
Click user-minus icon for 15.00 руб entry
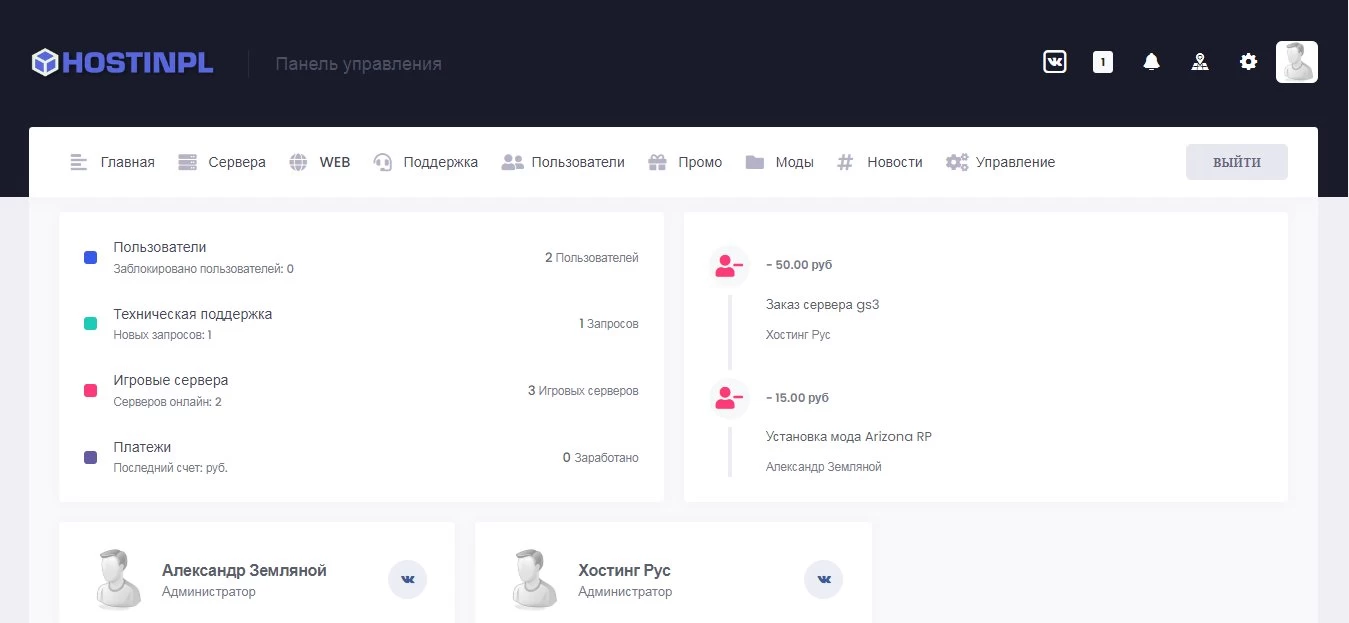(729, 397)
